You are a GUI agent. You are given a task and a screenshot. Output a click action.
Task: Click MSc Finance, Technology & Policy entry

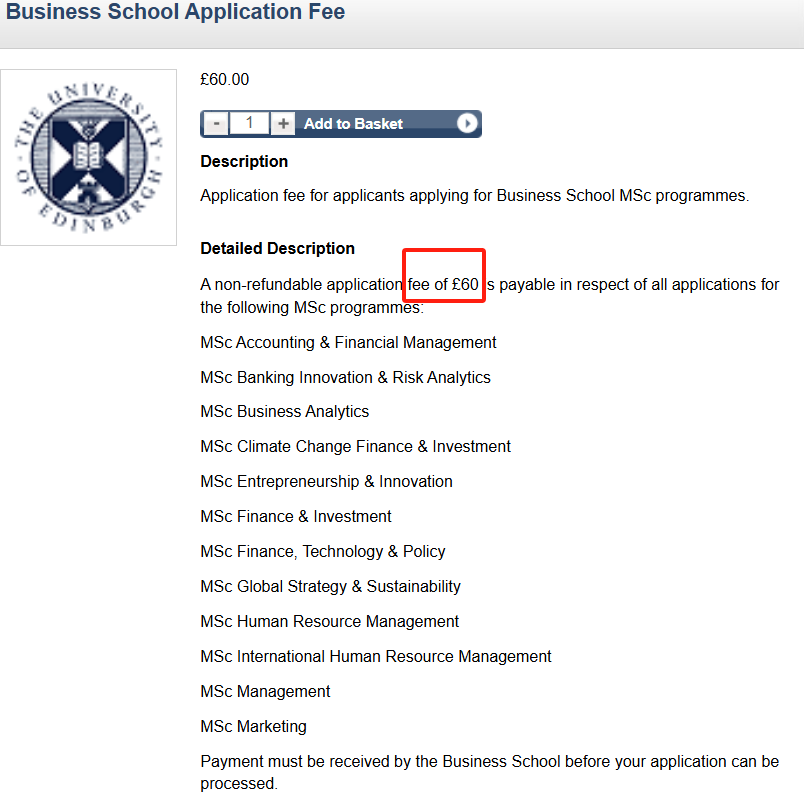322,551
